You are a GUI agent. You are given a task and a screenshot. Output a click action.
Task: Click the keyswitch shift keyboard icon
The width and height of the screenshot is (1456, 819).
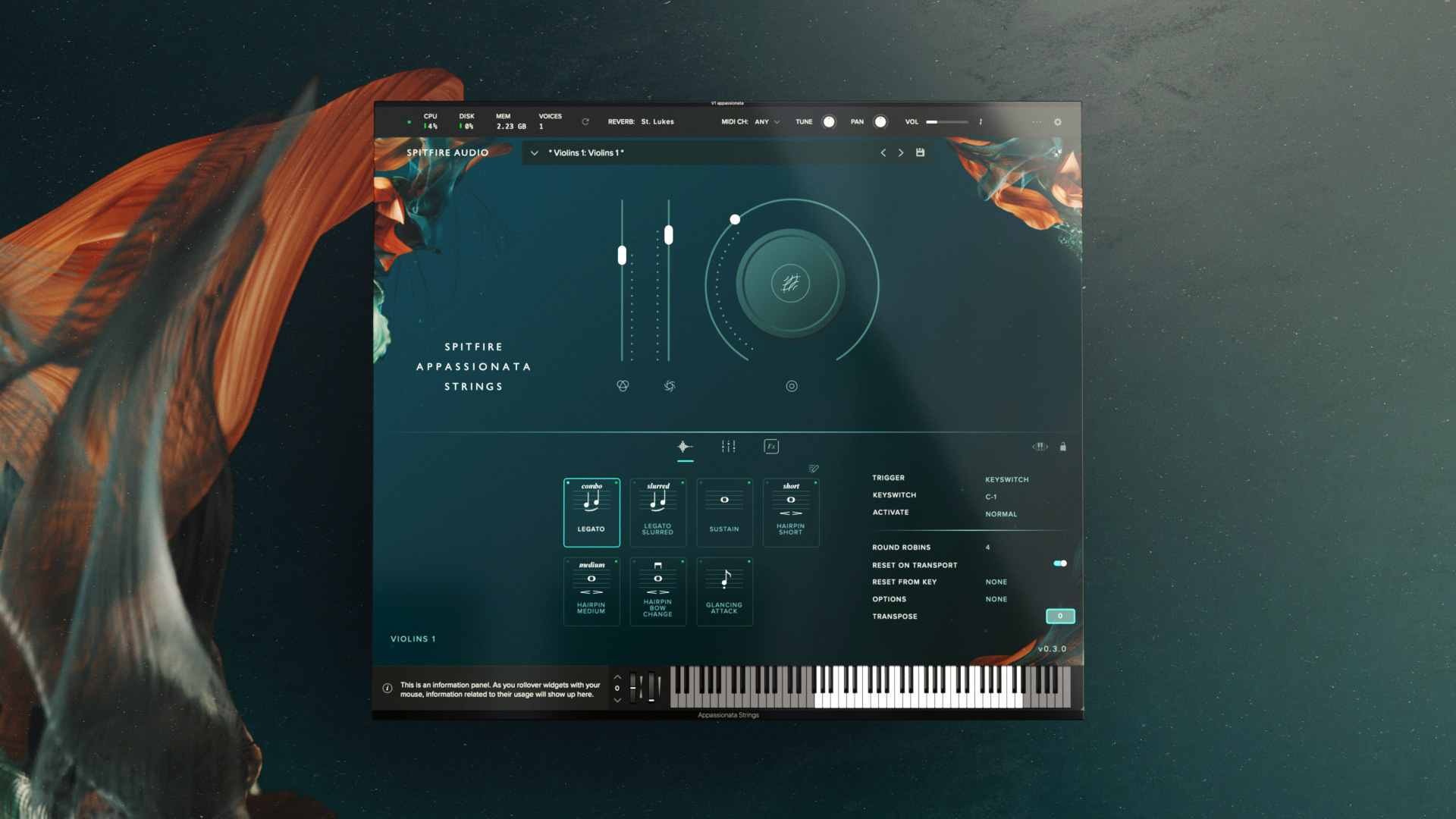click(1040, 447)
